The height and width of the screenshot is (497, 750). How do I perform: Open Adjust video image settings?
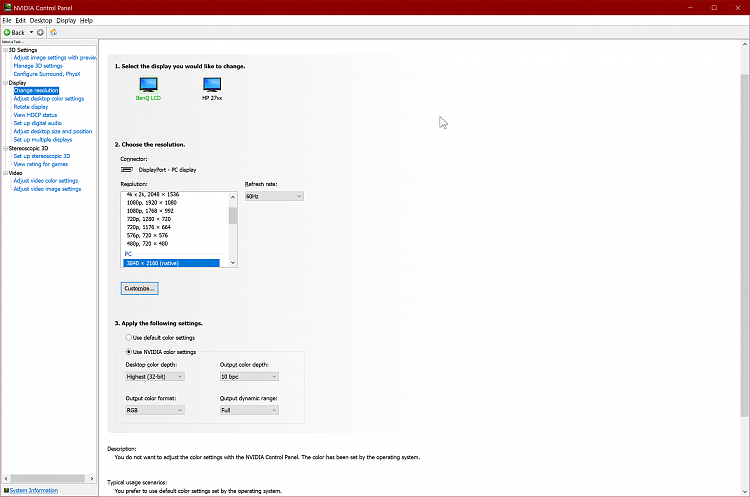(47, 188)
